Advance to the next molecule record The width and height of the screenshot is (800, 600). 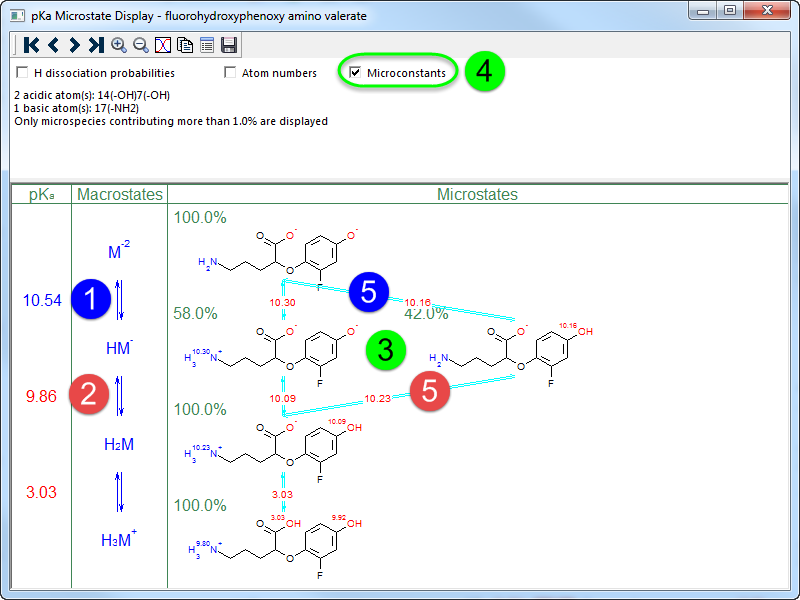coord(74,45)
